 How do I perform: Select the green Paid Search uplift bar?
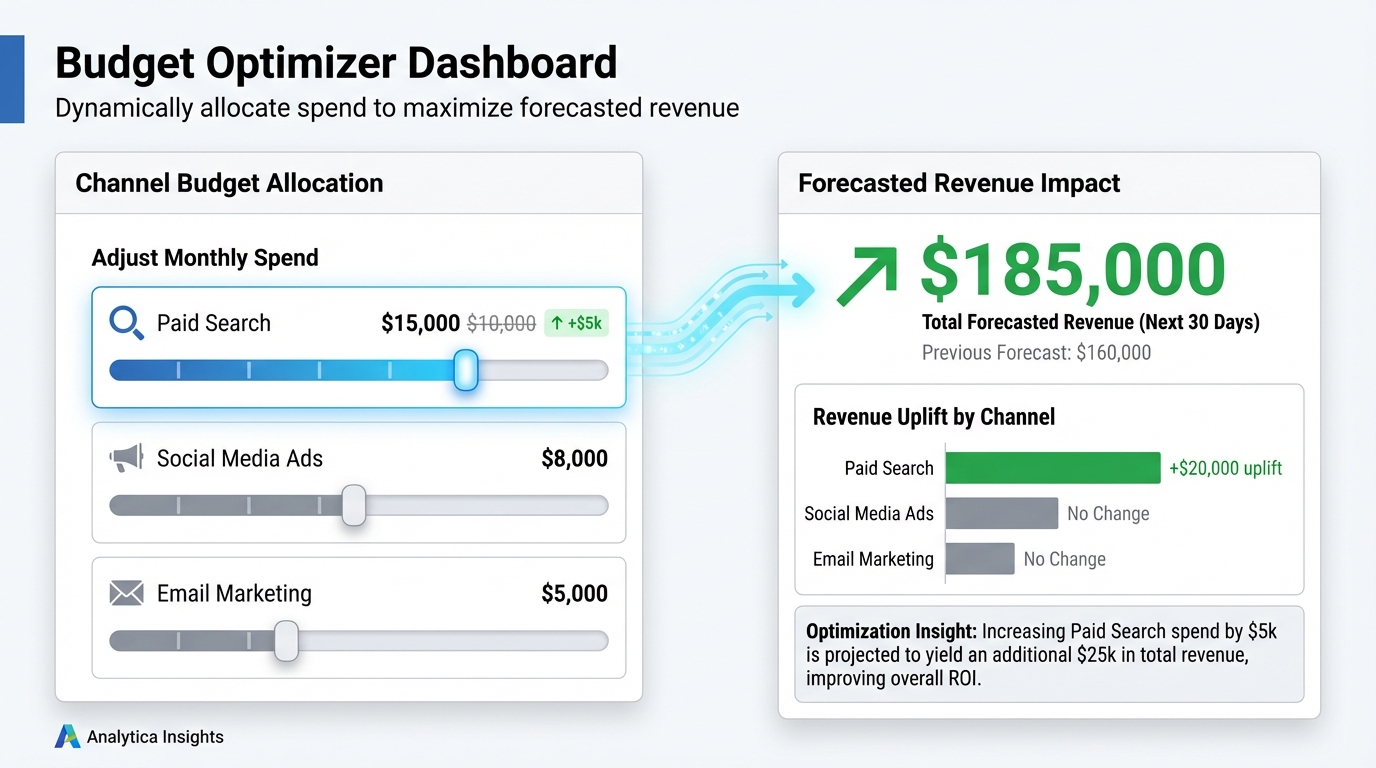point(1052,468)
